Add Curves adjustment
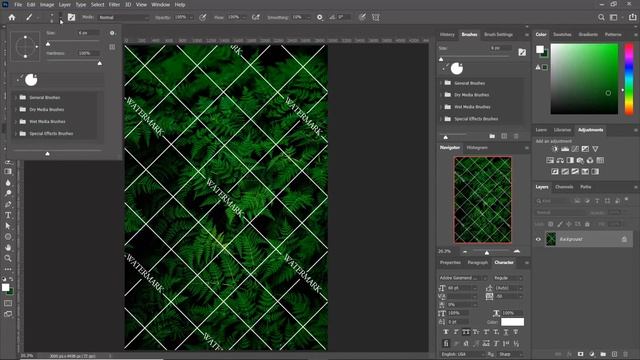 575,149
